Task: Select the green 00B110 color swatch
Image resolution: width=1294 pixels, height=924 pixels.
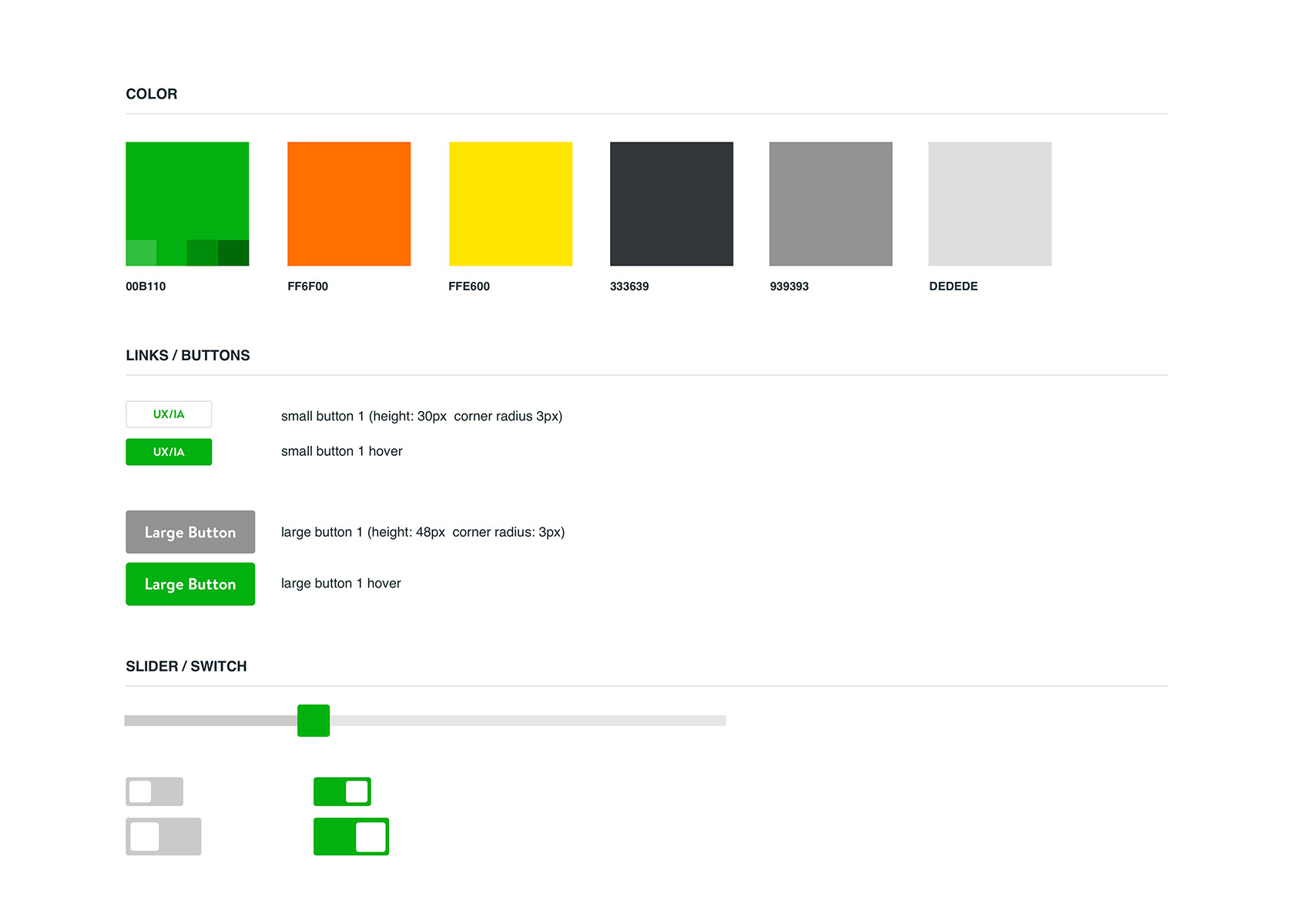Action: click(187, 203)
